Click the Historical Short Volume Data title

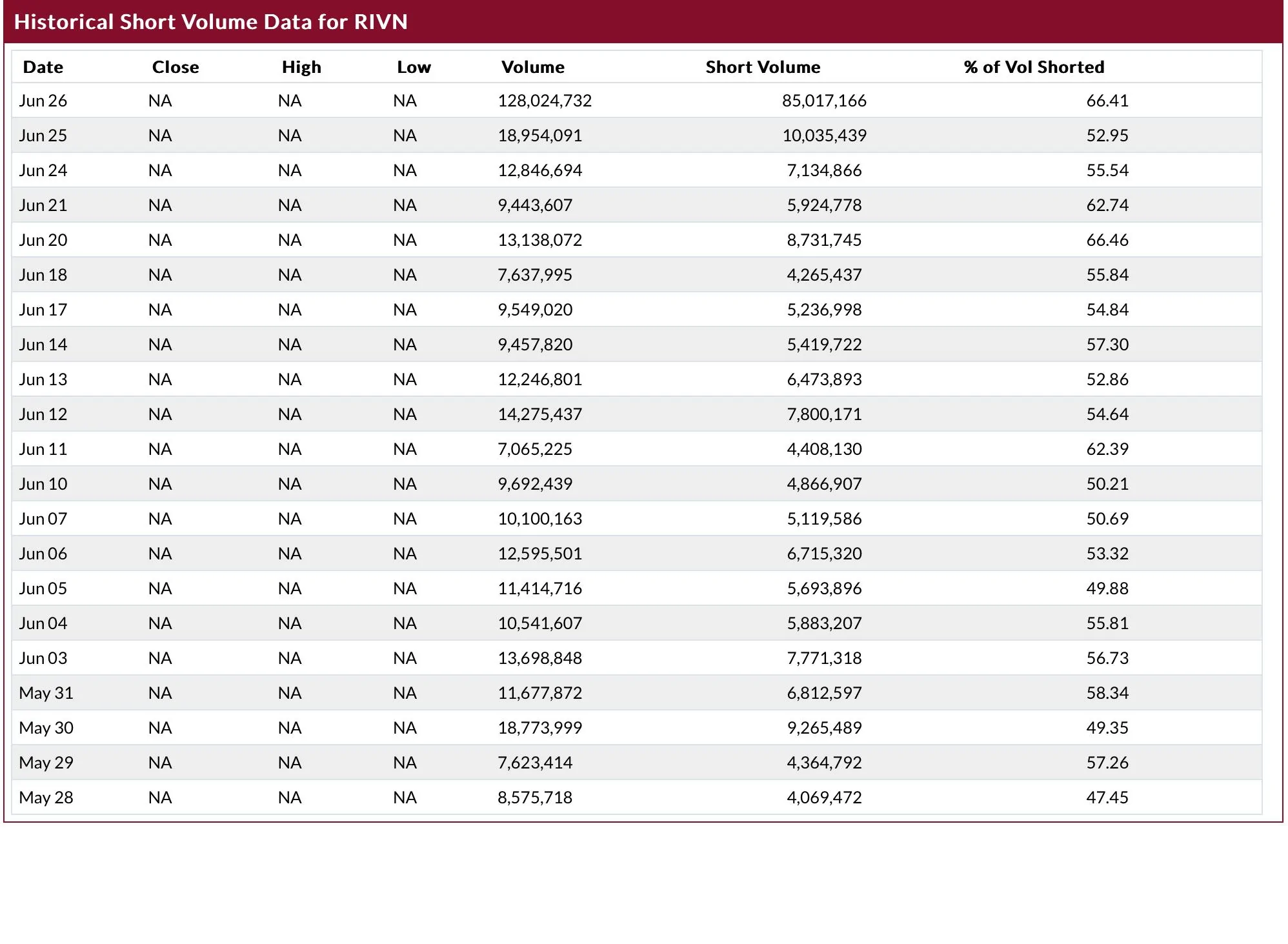211,22
